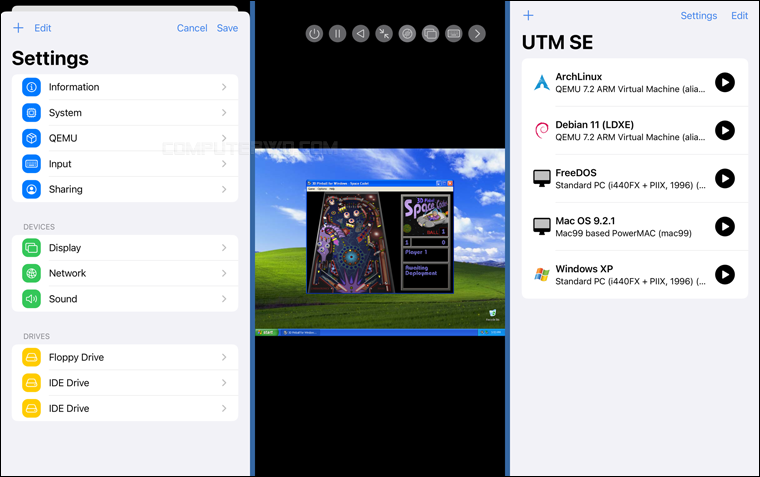Viewport: 760px width, 477px height.
Task: Click the inward-arrows resize display icon
Action: click(x=384, y=34)
